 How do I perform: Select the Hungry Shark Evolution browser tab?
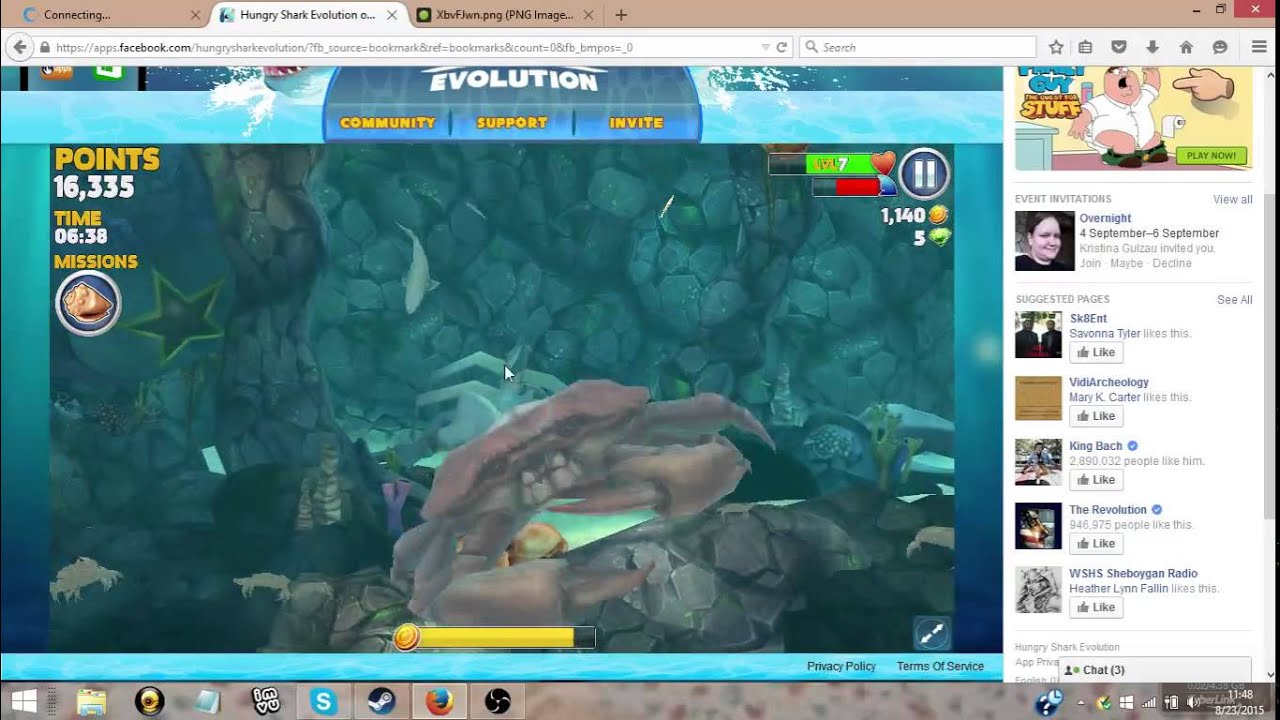click(306, 15)
